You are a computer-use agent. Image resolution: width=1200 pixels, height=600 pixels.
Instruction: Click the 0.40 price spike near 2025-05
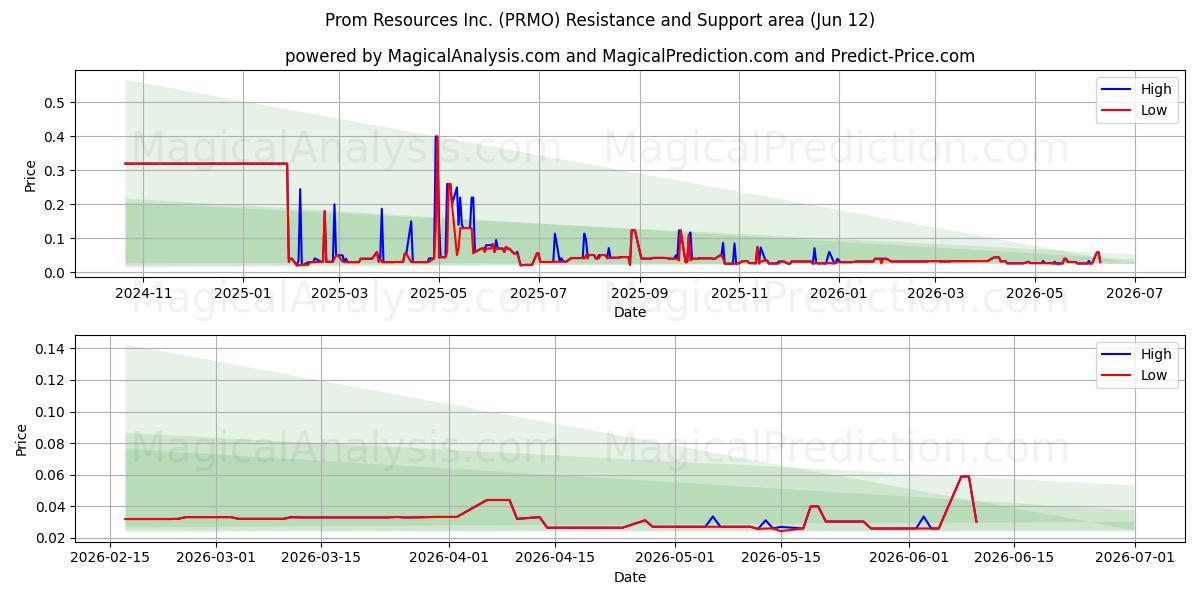click(x=436, y=138)
